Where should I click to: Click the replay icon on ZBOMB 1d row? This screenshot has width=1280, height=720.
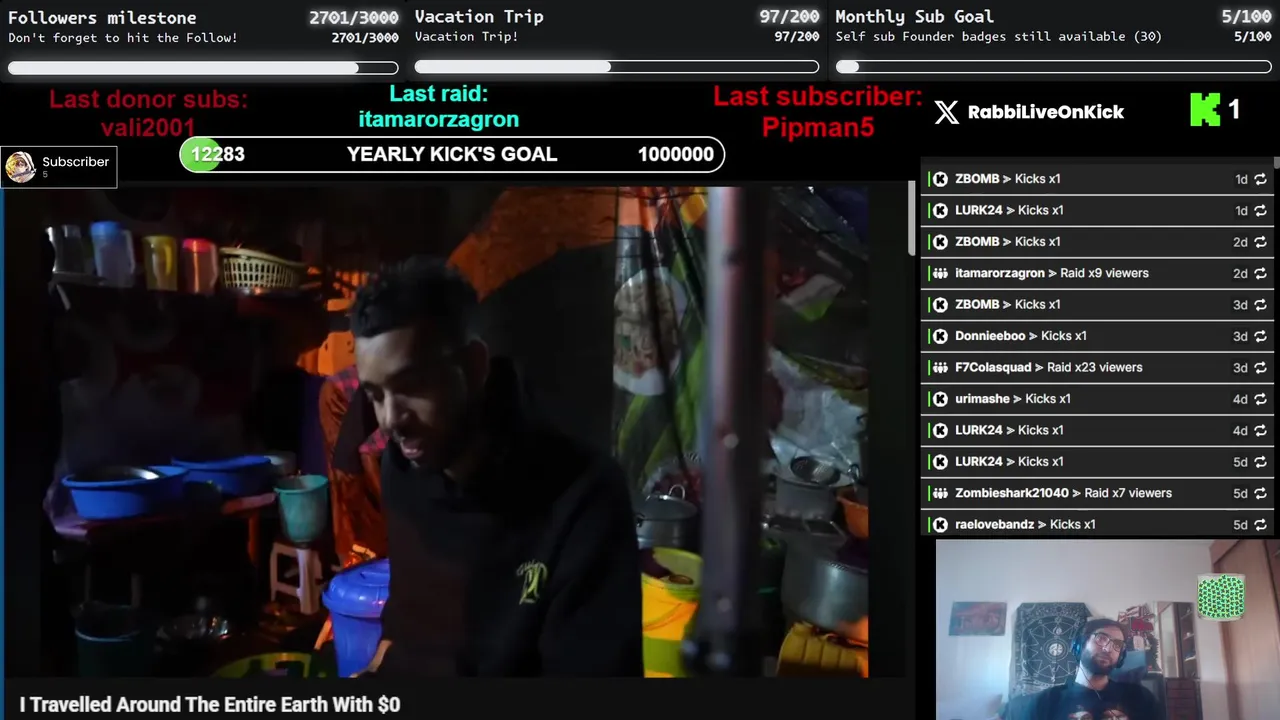(x=1260, y=179)
